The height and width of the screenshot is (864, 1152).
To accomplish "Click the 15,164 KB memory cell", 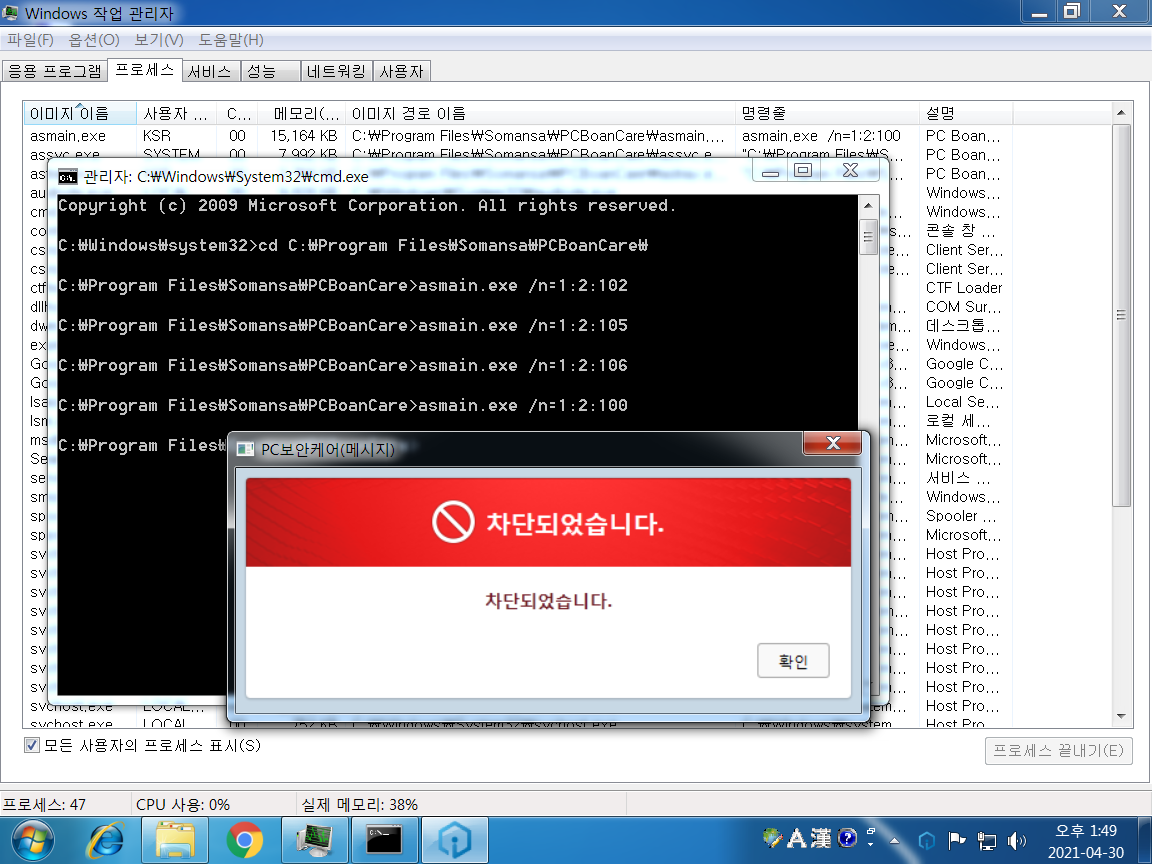I will pyautogui.click(x=303, y=136).
